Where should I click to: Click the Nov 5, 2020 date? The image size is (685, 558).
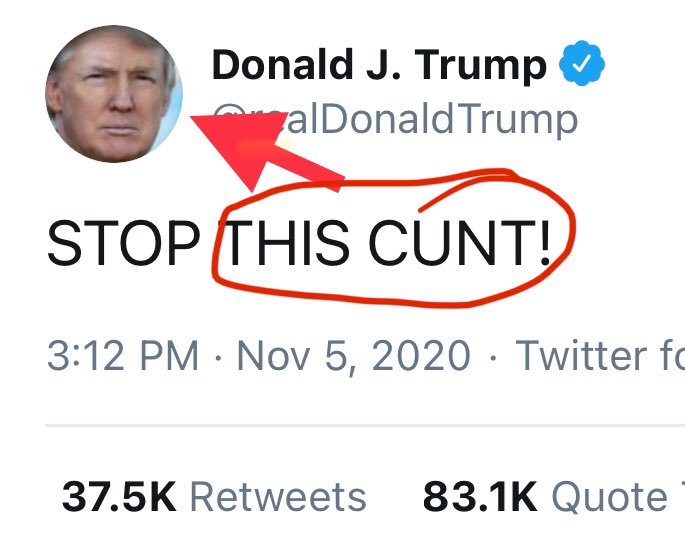click(x=353, y=356)
